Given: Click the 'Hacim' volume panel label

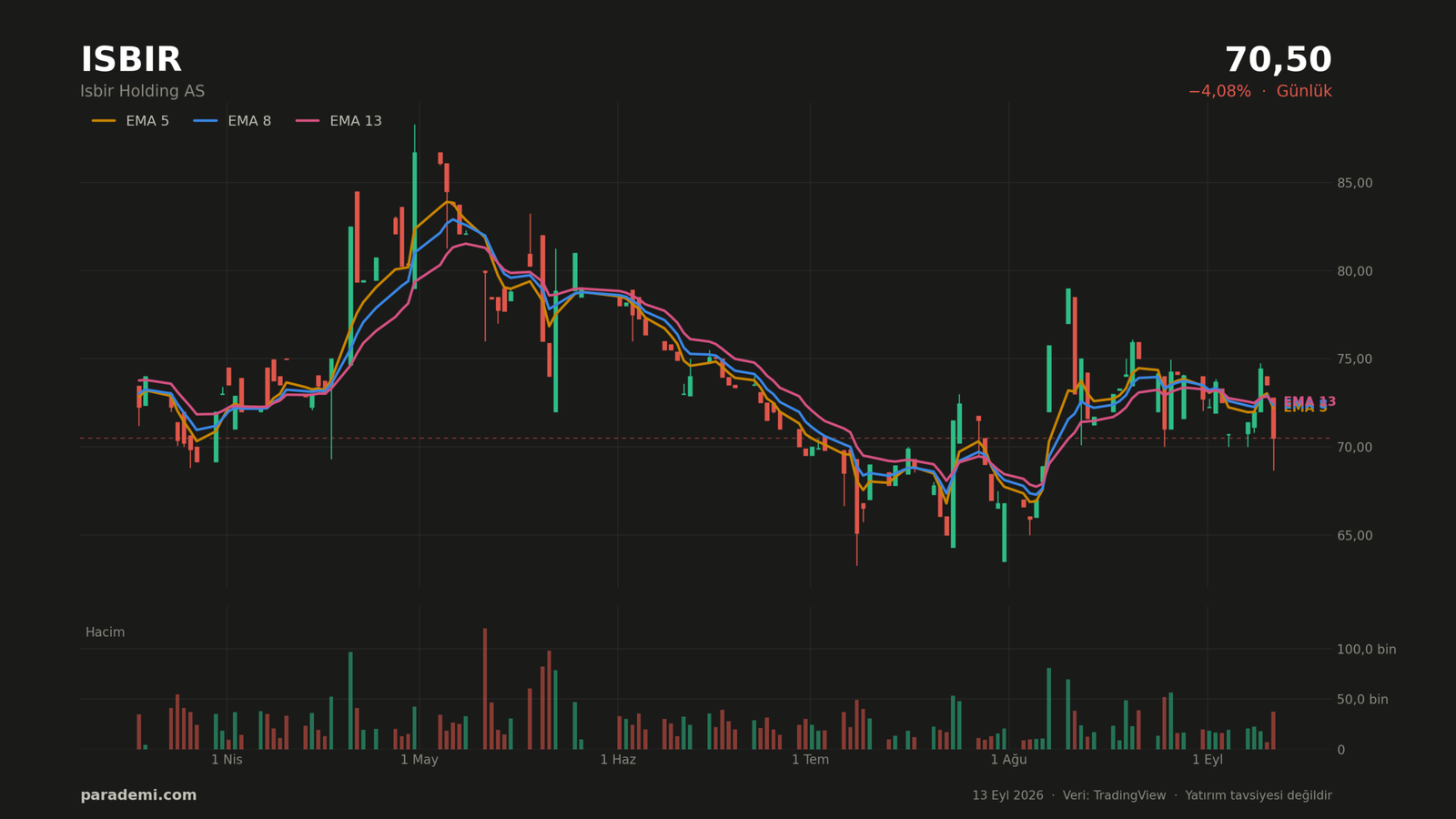Looking at the screenshot, I should click(x=105, y=632).
